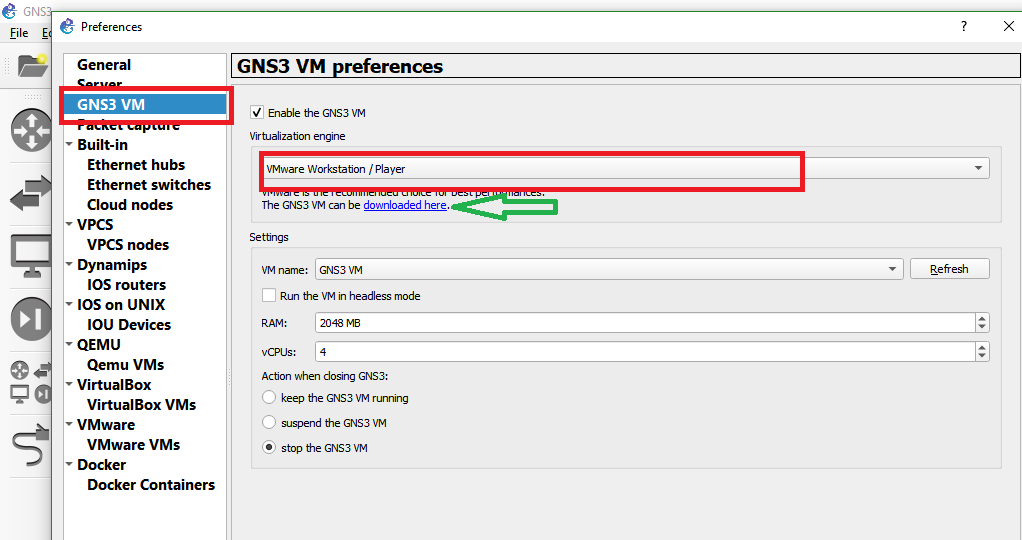1022x540 pixels.
Task: Browse routers device icon
Action: [31, 130]
